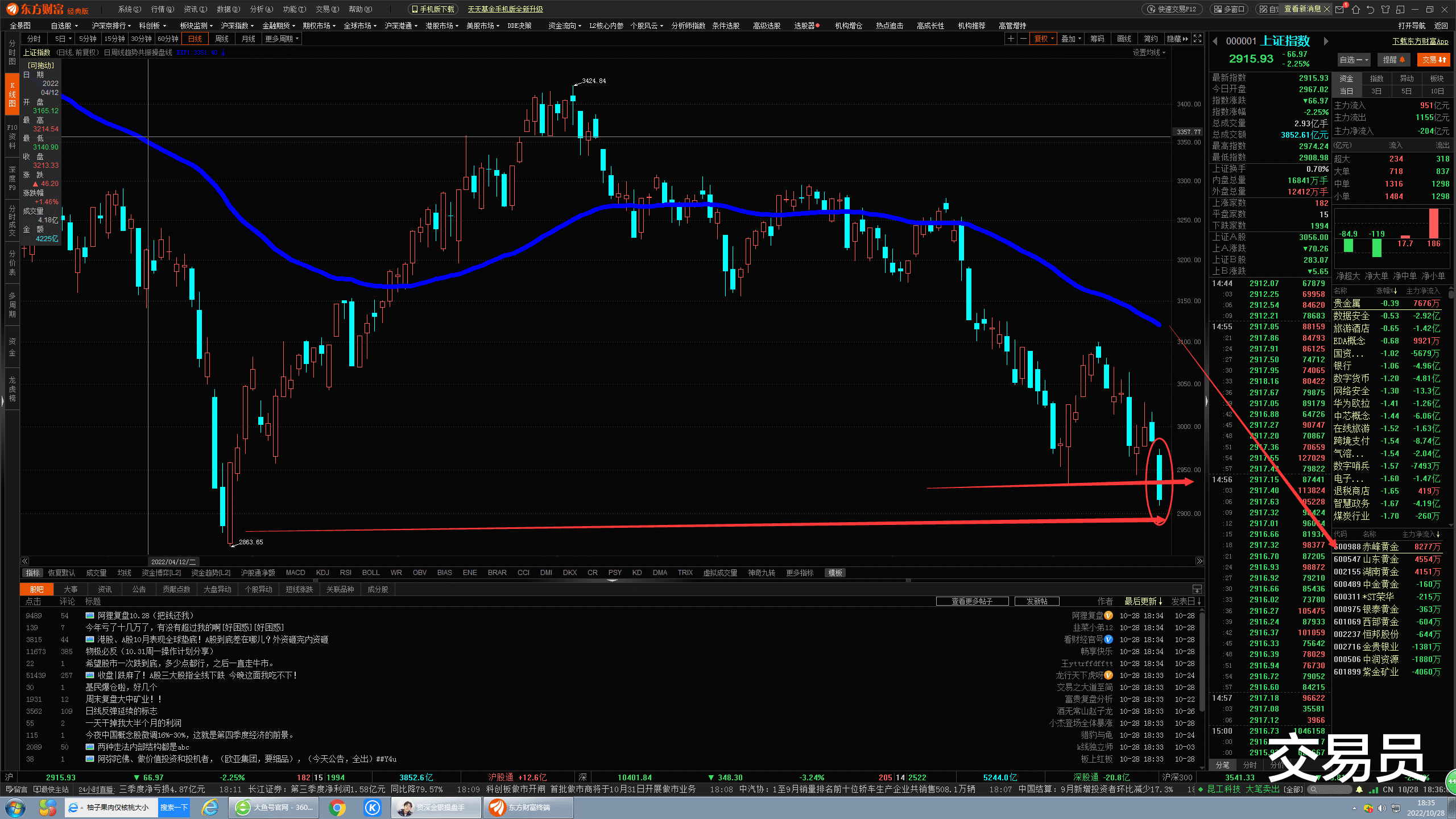Viewport: 1456px width, 819px height.
Task: Open the 叠加 overlay dropdown
Action: pyautogui.click(x=1071, y=39)
